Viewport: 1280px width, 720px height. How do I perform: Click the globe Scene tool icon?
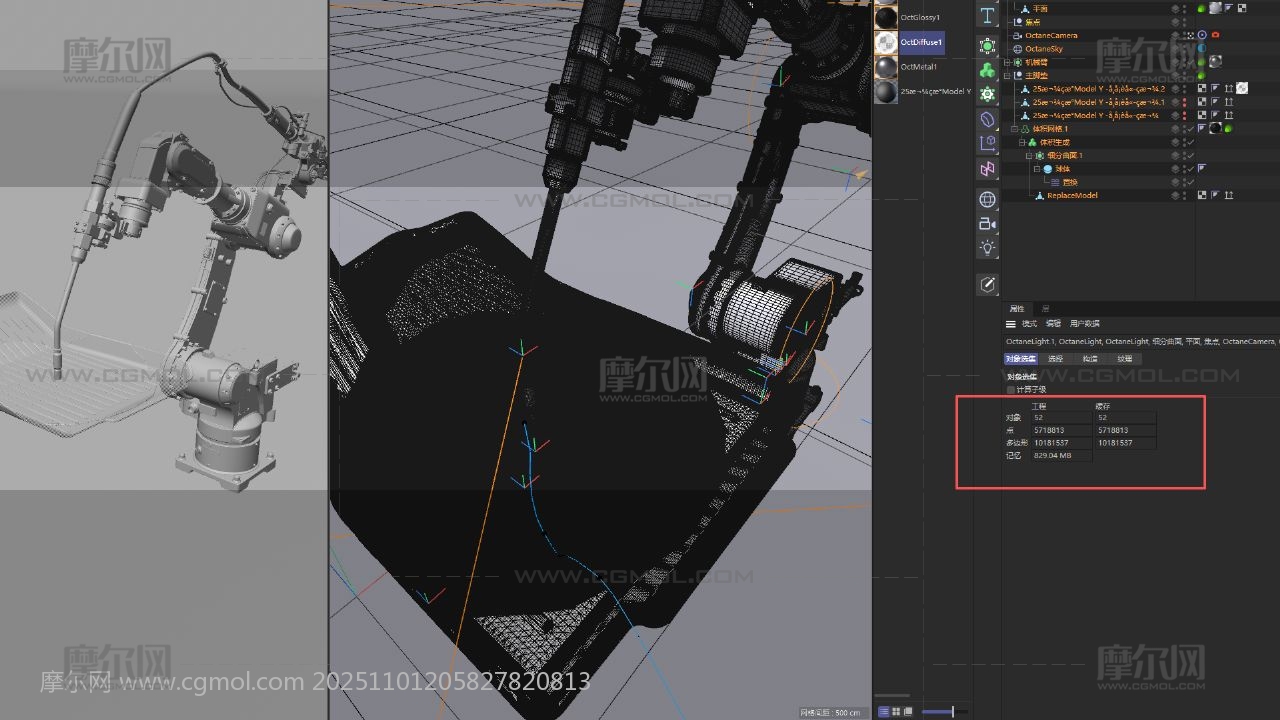click(987, 199)
